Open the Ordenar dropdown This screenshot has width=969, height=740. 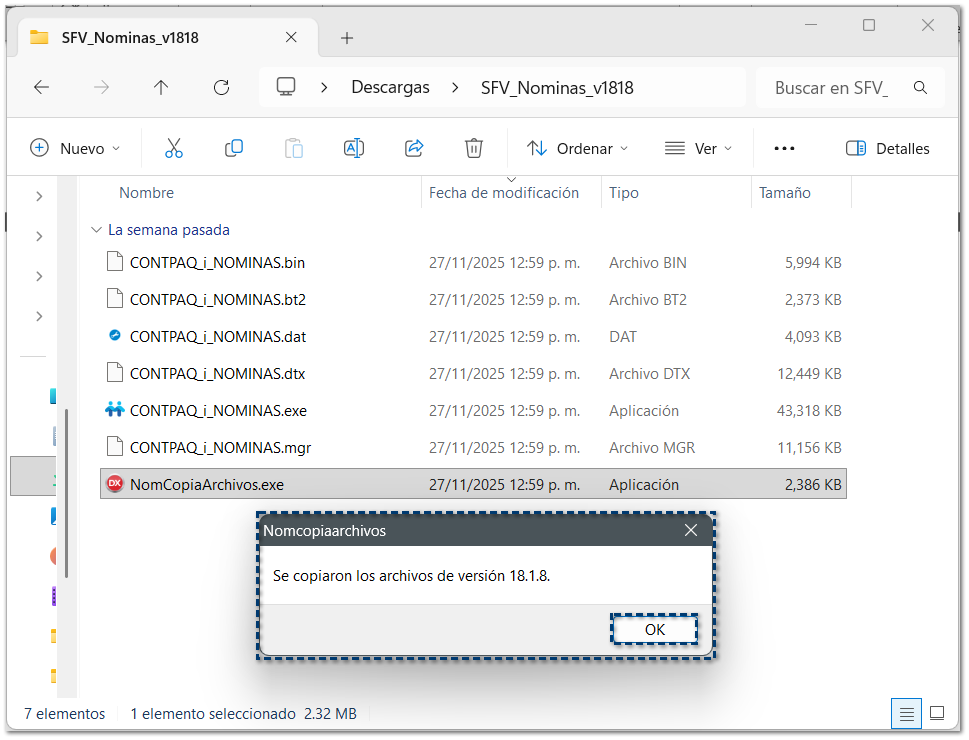tap(577, 148)
